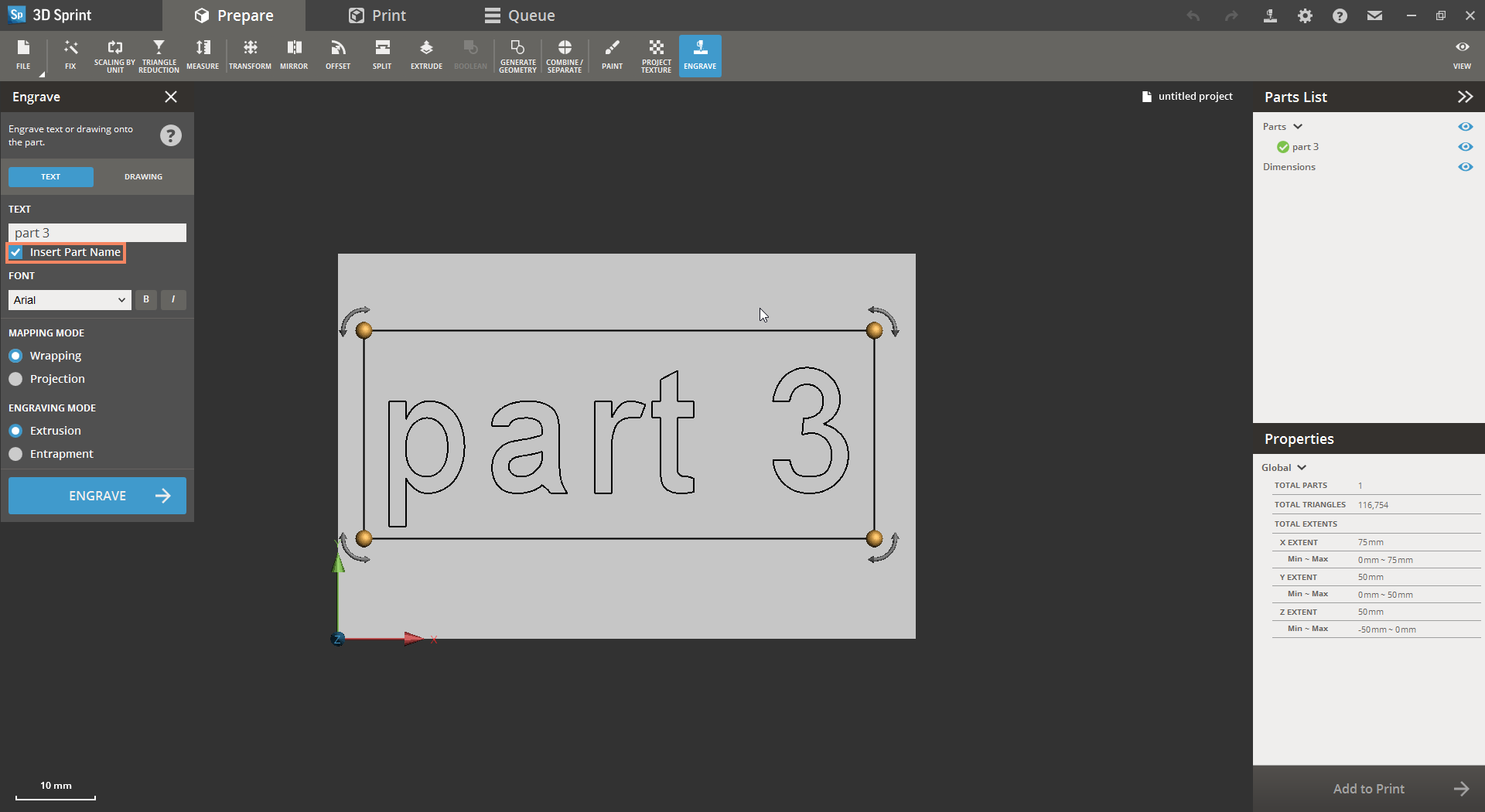Viewport: 1485px width, 812px height.
Task: Click the engrave text input field
Action: coord(97,233)
